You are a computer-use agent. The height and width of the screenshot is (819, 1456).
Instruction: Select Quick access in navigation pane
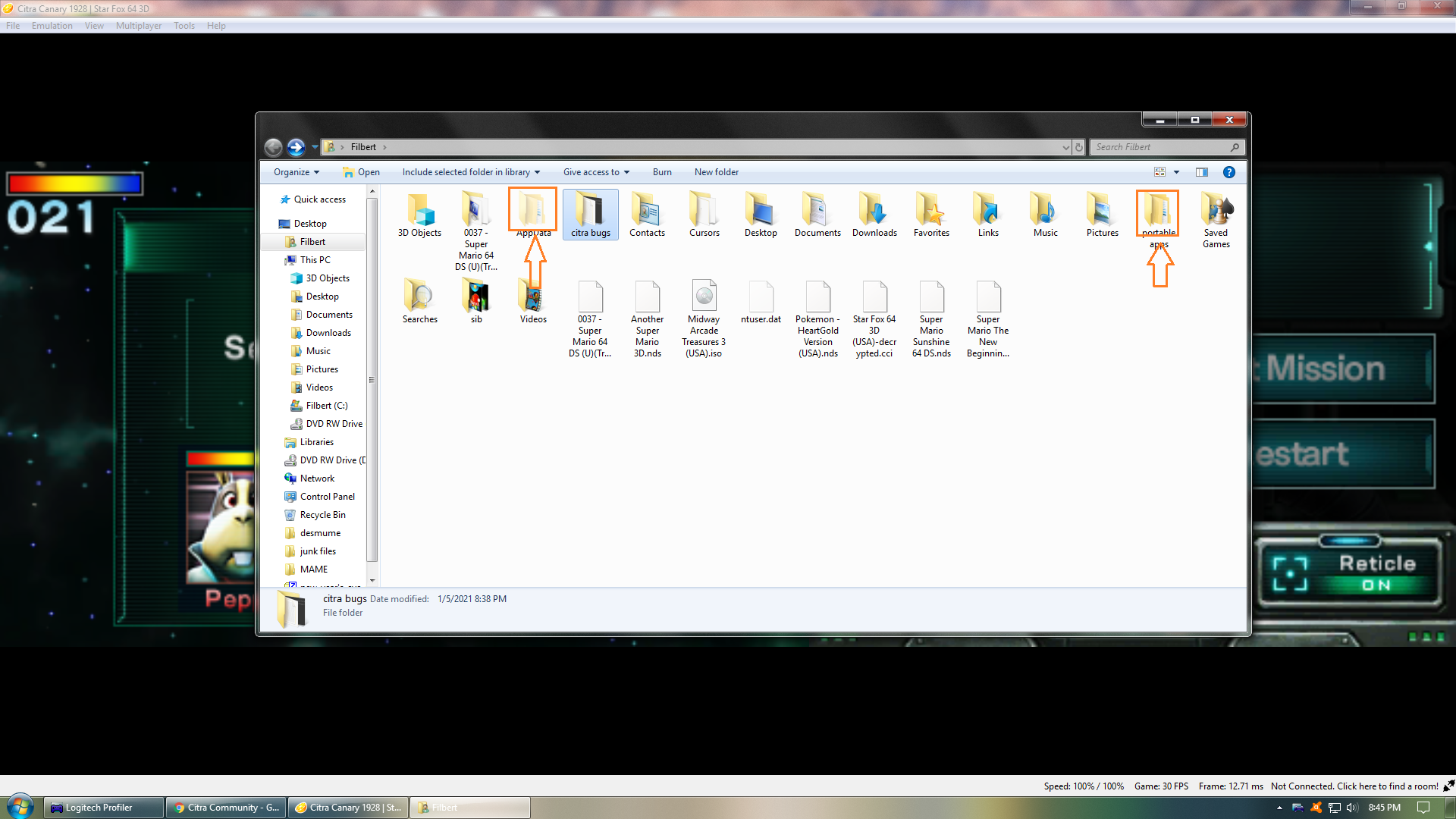312,199
